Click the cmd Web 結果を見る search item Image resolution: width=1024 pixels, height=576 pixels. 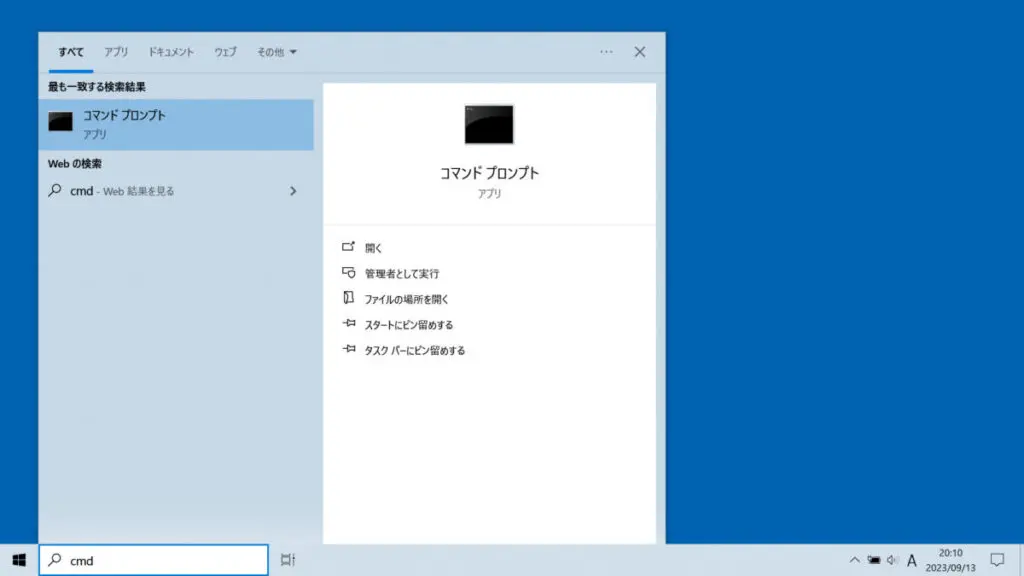(176, 191)
